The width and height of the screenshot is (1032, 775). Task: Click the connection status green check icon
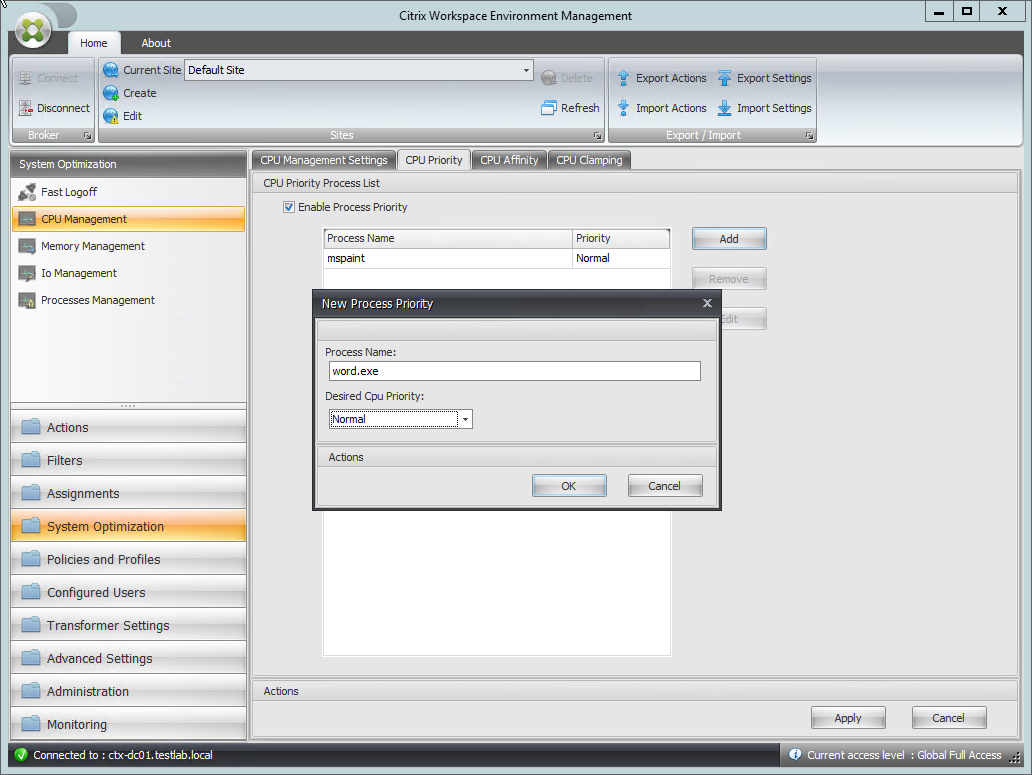coord(21,755)
